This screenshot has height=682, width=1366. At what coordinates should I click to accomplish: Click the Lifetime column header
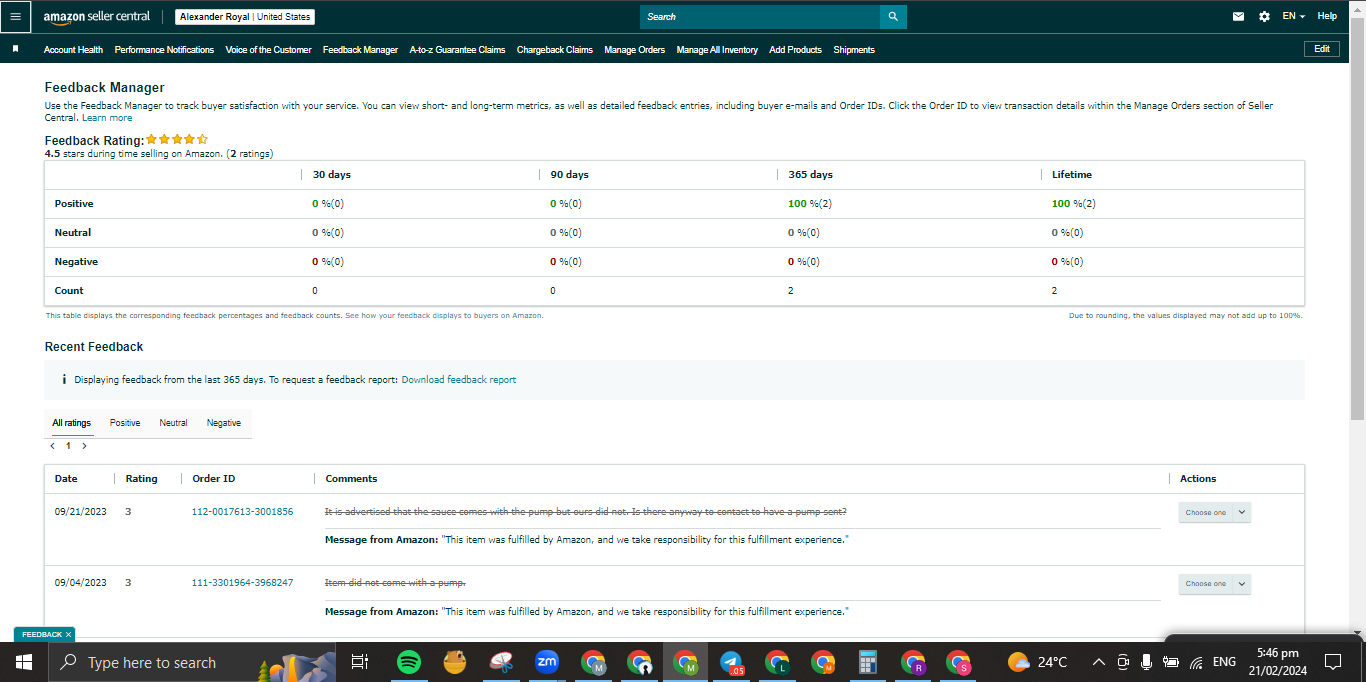tap(1072, 175)
